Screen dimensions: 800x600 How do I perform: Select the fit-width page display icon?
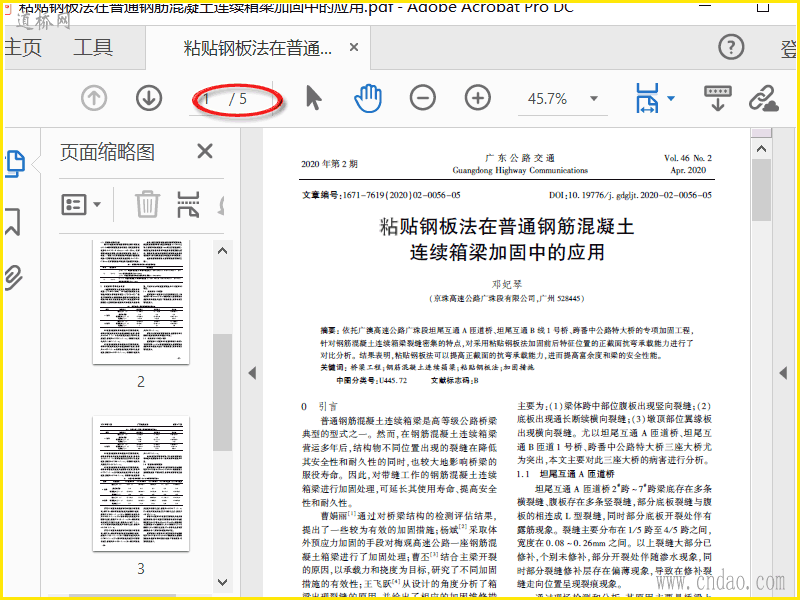[x=647, y=98]
